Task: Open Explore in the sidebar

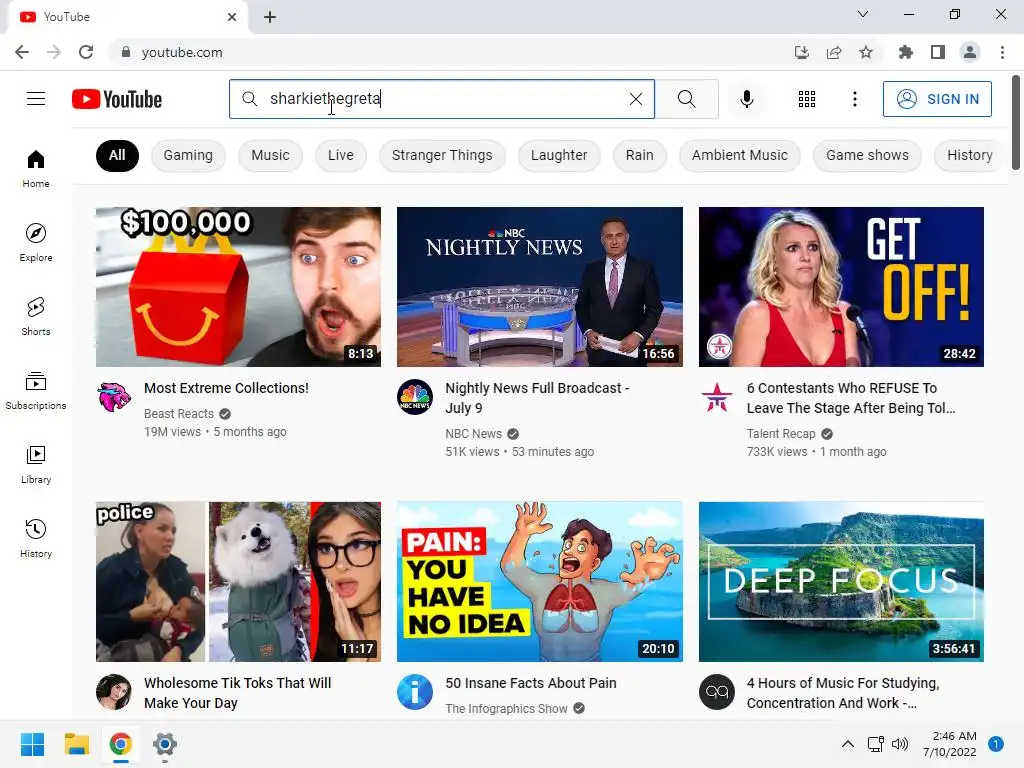Action: point(36,242)
